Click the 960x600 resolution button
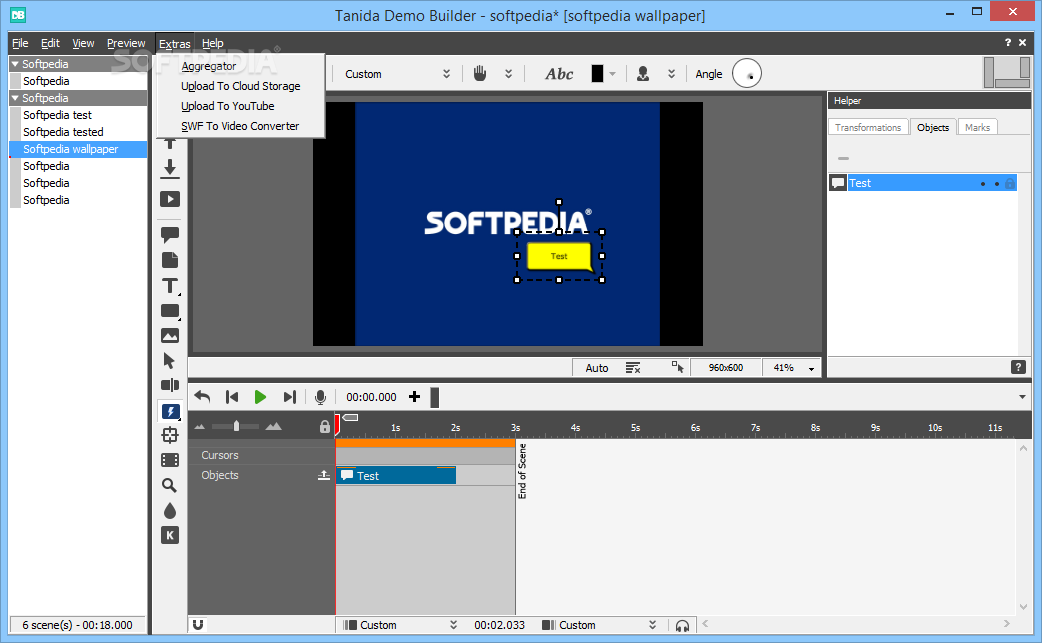Screen dimensions: 1042x643 [726, 367]
